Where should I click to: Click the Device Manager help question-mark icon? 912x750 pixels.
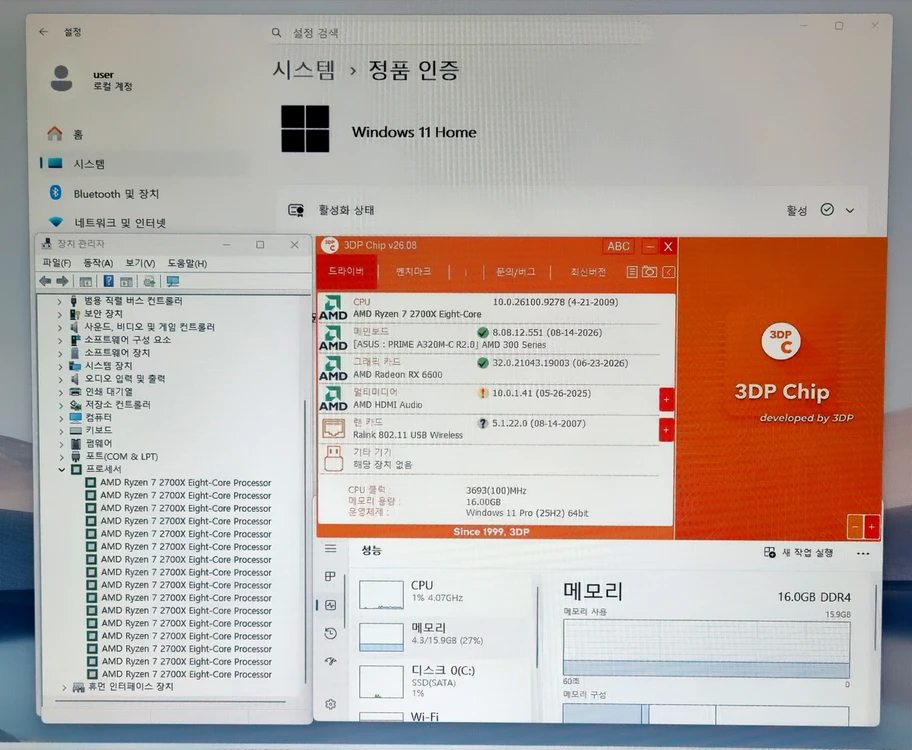tap(109, 281)
